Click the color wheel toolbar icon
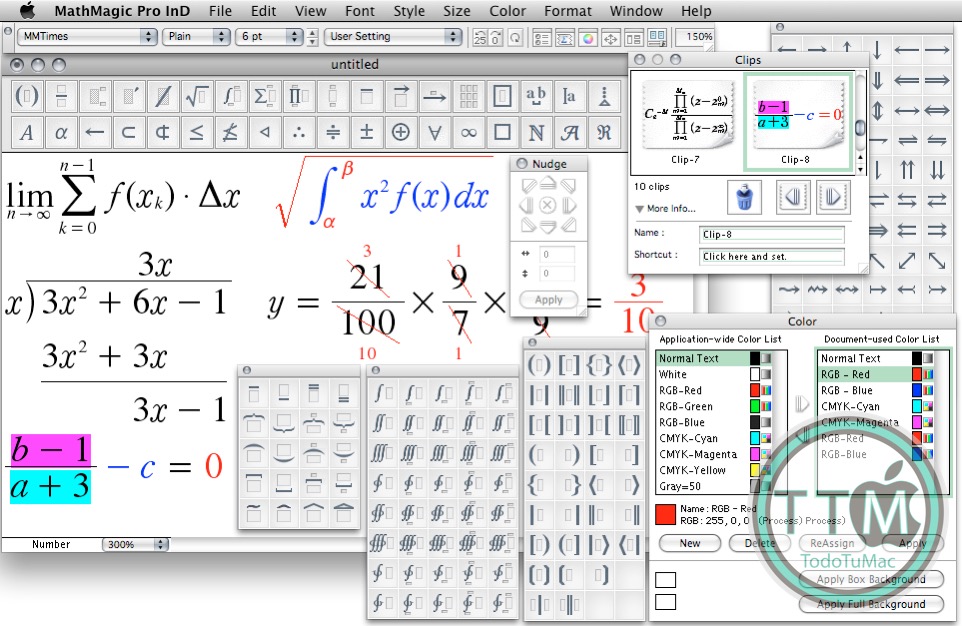962x626 pixels. (x=588, y=39)
